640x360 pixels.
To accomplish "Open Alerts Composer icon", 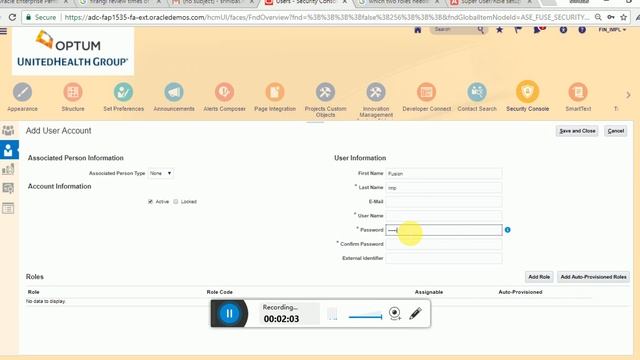I will [x=224, y=92].
